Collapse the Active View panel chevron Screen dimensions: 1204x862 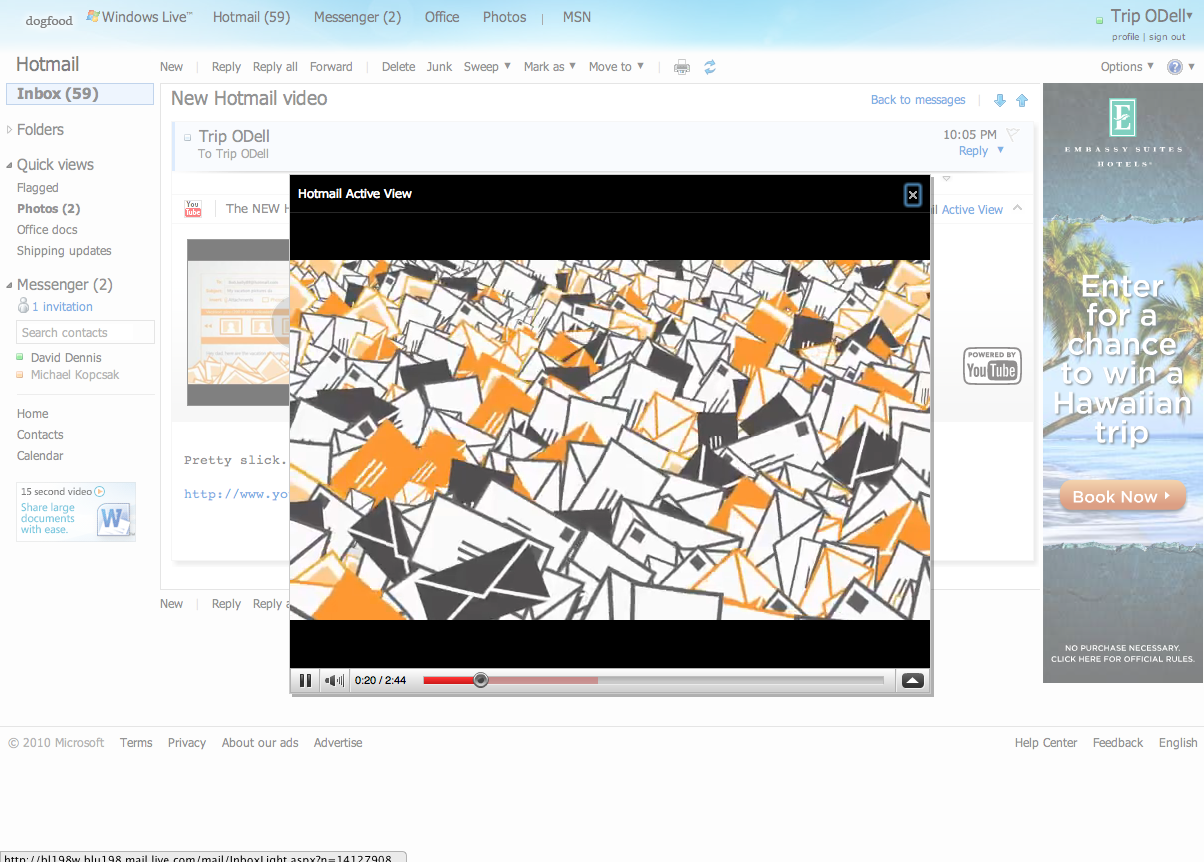click(1017, 209)
